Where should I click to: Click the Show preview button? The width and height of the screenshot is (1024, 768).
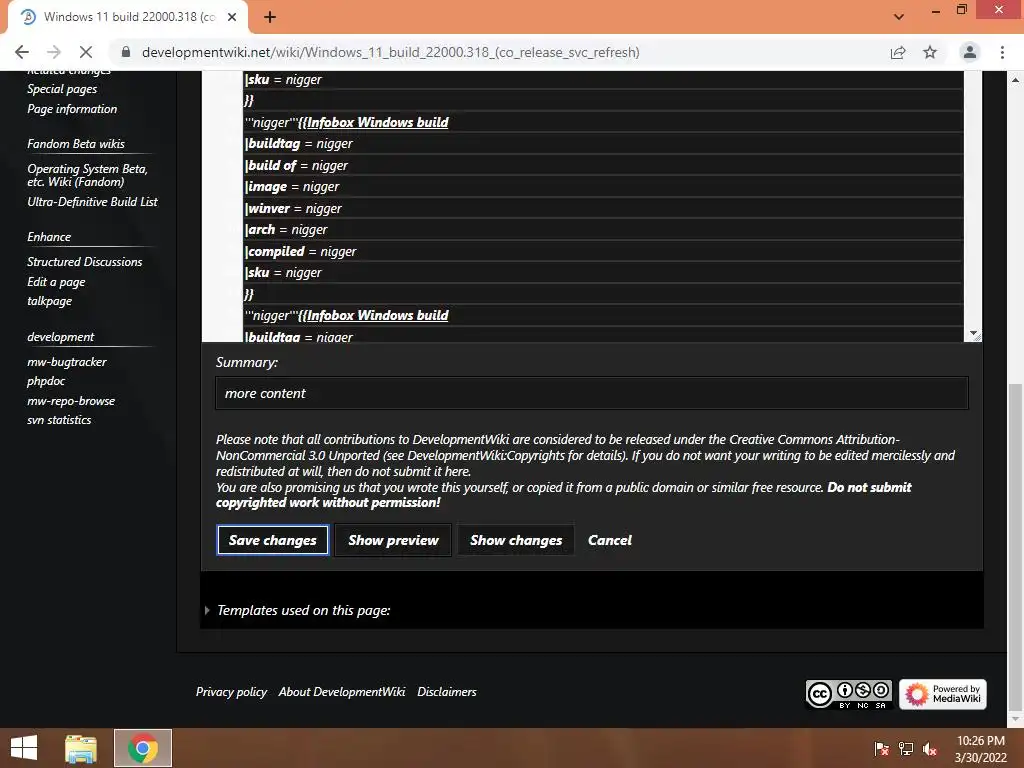[x=393, y=540]
